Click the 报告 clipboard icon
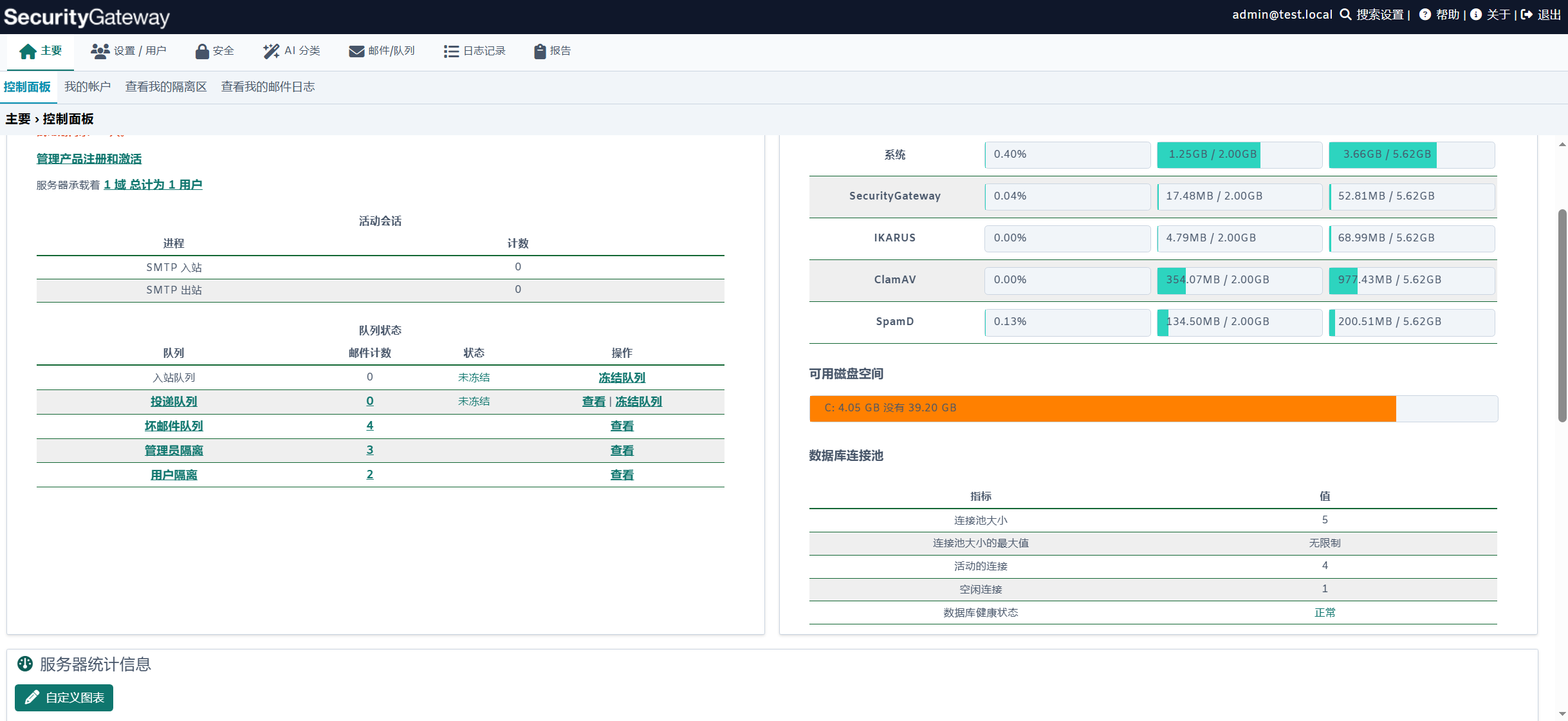 (x=540, y=51)
